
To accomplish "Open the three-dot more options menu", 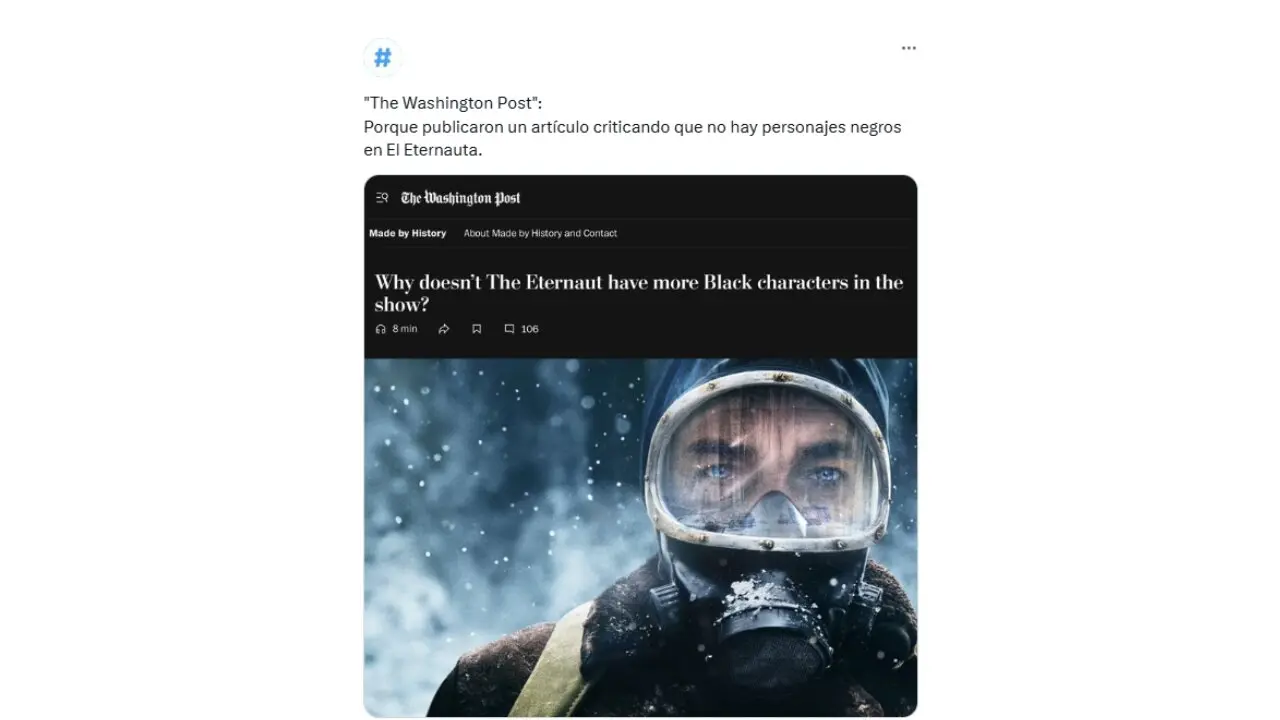I will [x=908, y=48].
